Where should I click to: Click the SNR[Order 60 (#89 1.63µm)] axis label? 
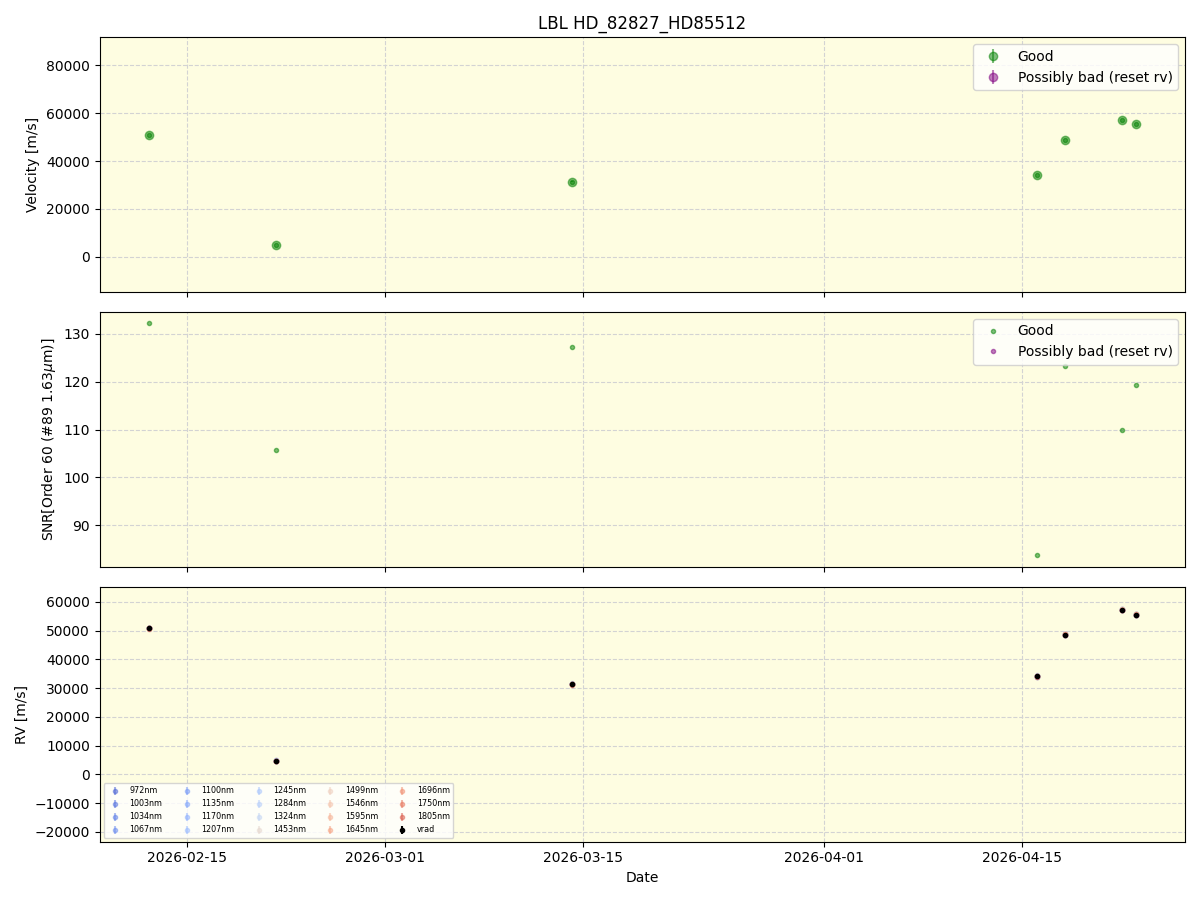pyautogui.click(x=47, y=439)
